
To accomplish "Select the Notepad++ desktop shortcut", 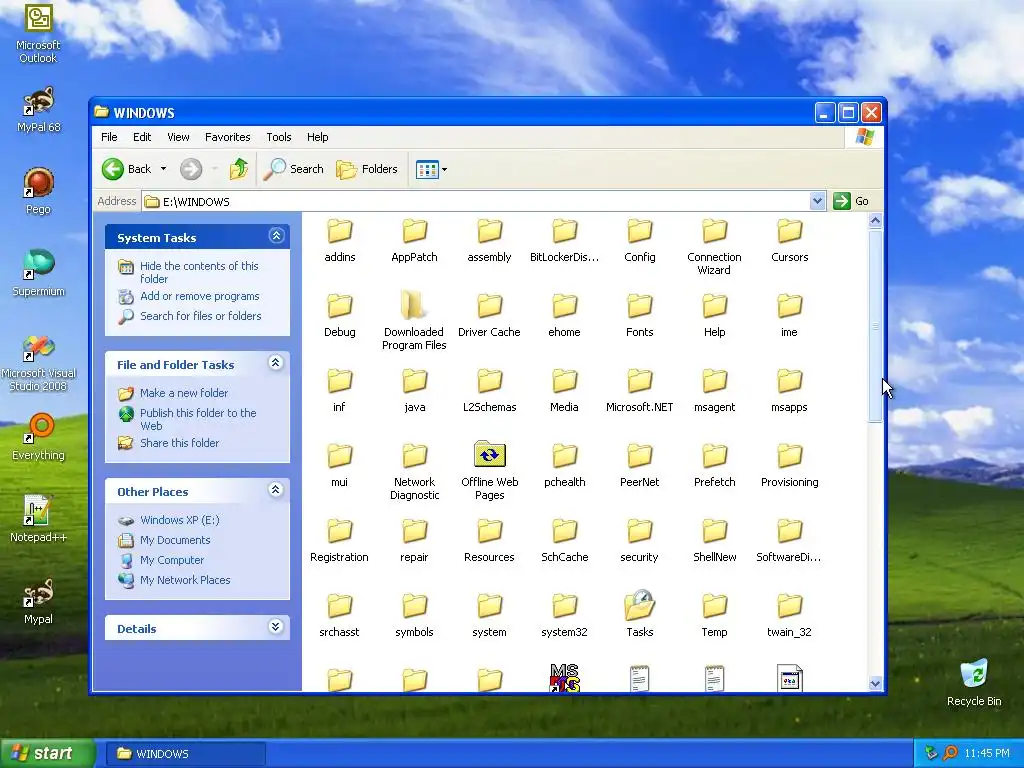I will click(38, 519).
